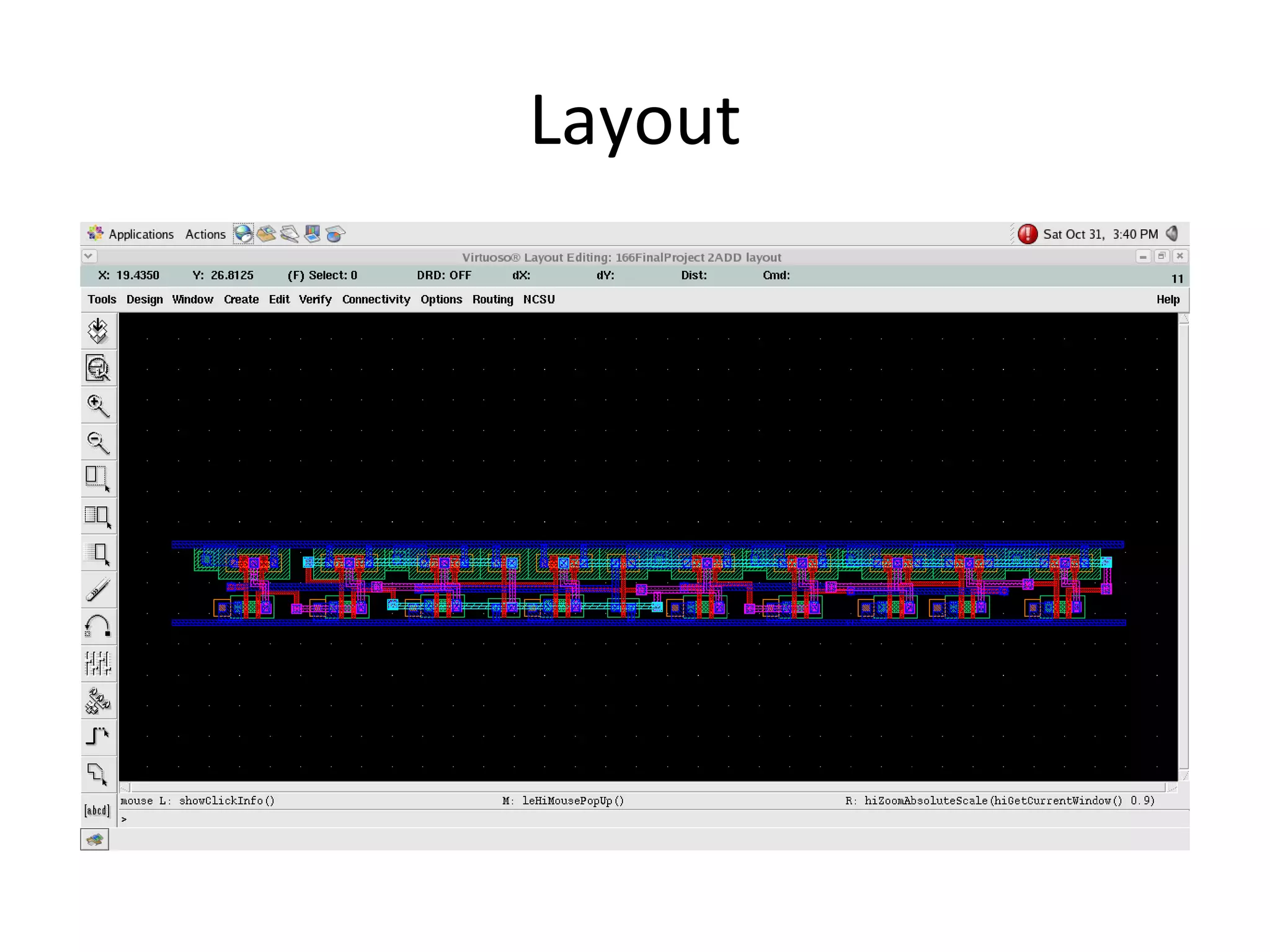Screen dimensions: 1270x952
Task: Select the Create Path tool
Action: point(98,736)
